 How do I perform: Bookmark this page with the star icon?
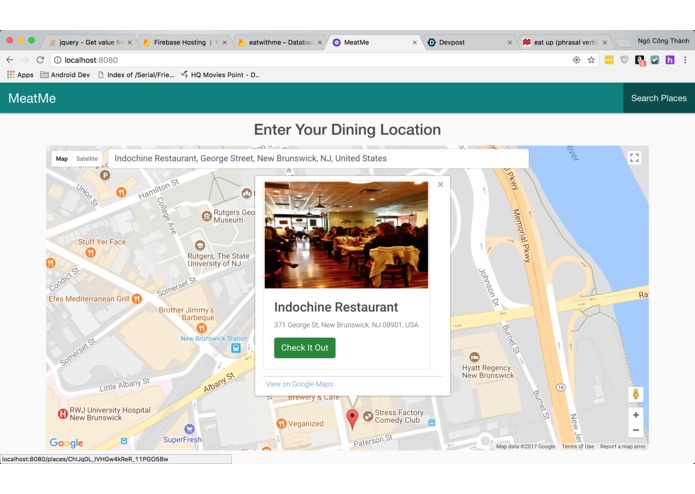[591, 60]
